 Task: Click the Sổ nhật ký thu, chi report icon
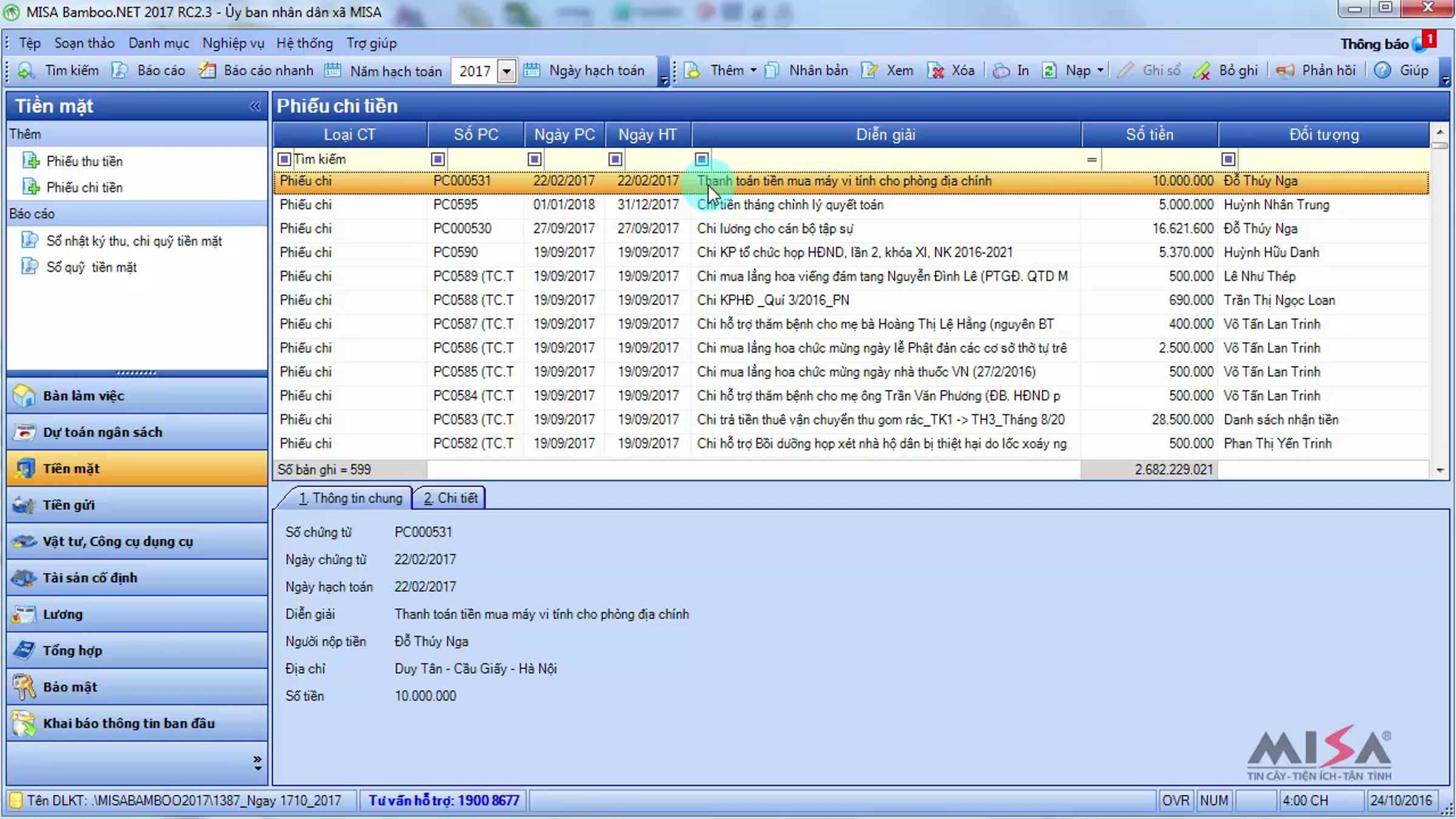click(30, 240)
